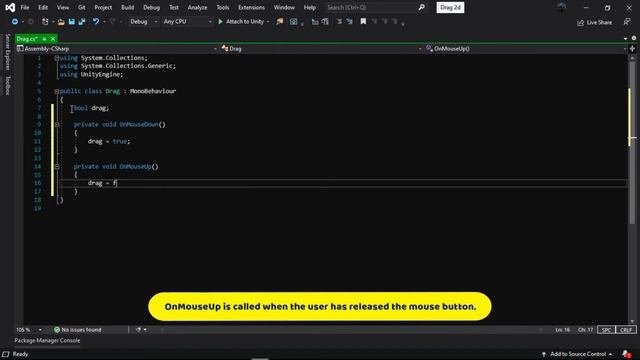The width and height of the screenshot is (640, 360).
Task: Open the File menu
Action: [x=25, y=7]
